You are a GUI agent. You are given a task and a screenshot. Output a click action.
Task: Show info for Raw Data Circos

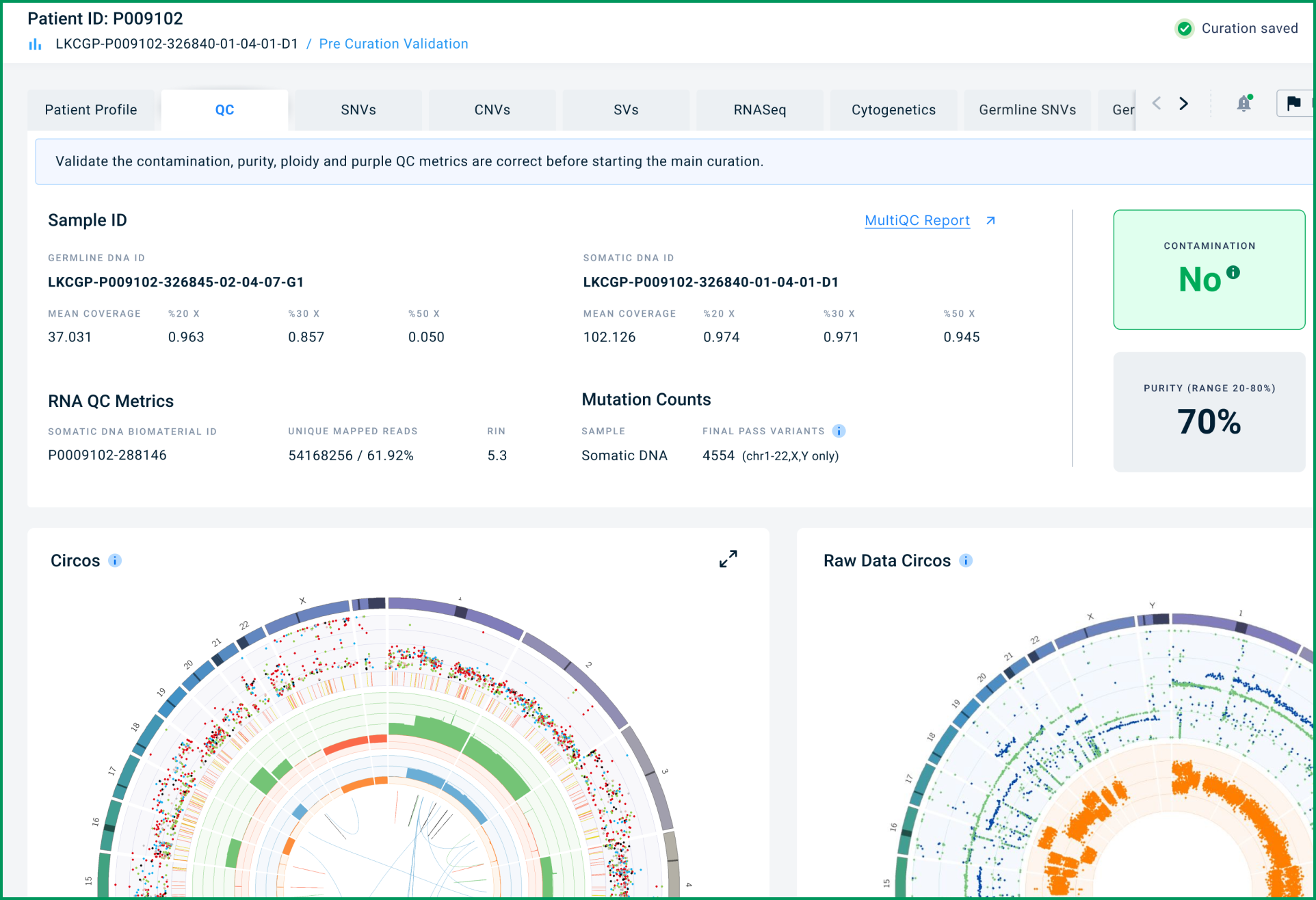[x=966, y=561]
